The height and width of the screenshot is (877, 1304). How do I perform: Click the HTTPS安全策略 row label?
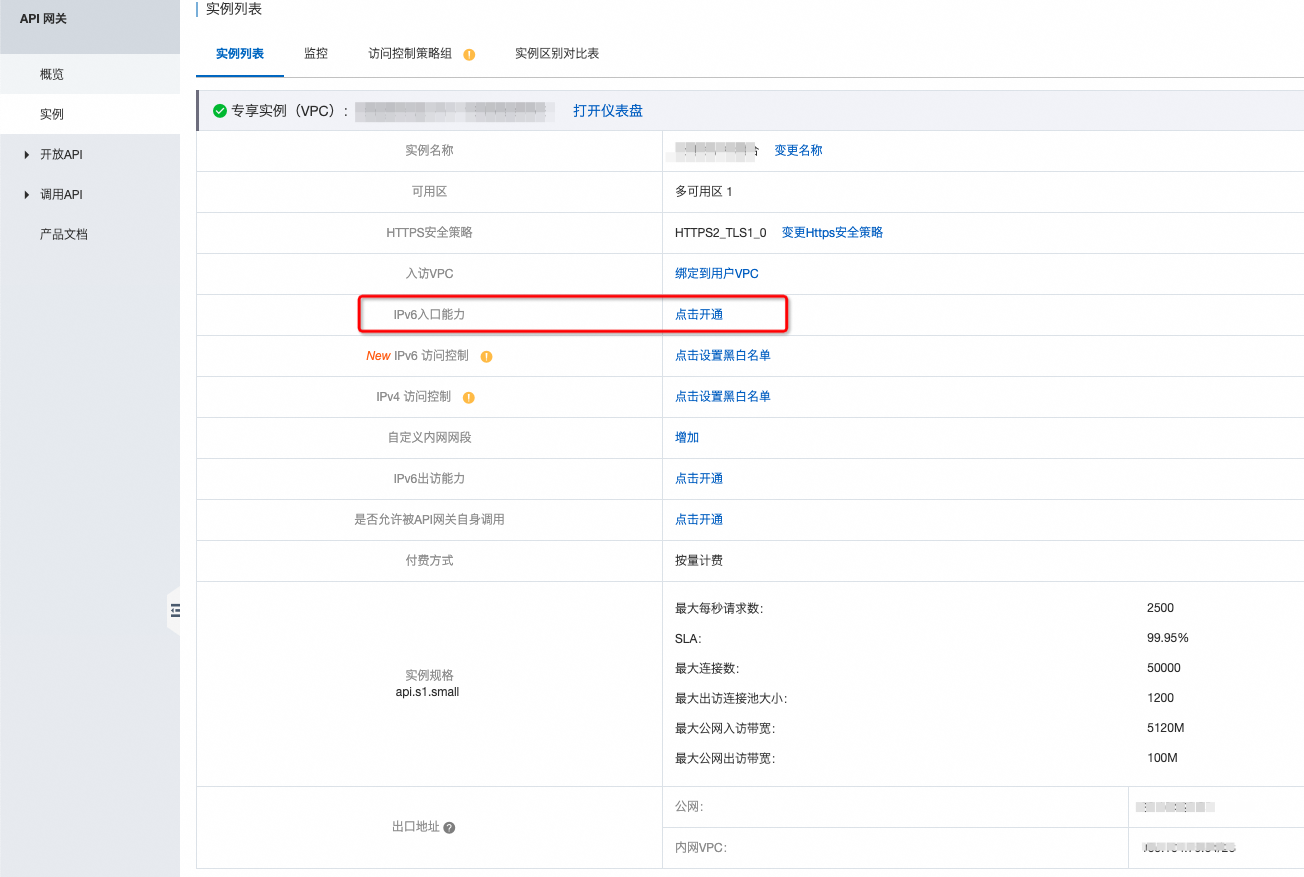tap(429, 232)
